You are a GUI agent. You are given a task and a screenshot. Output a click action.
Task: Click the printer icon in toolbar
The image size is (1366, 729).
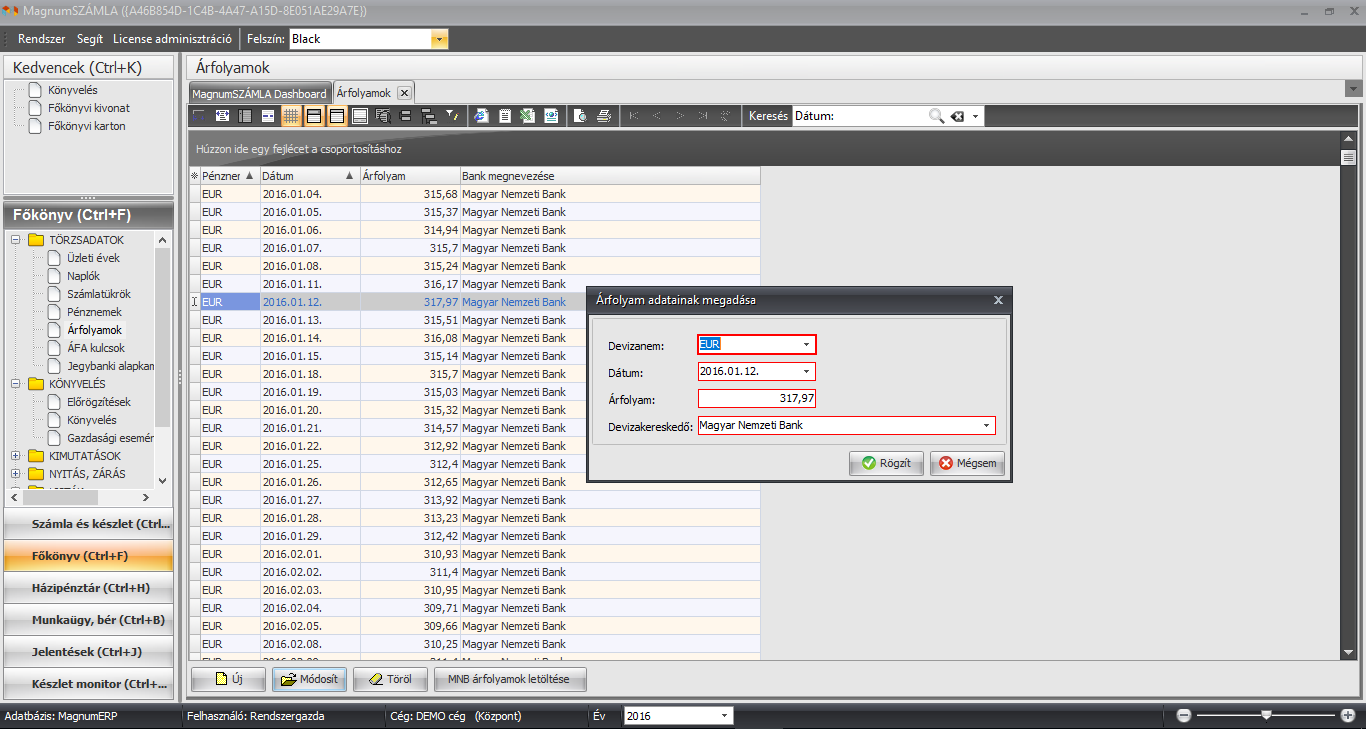[x=604, y=116]
